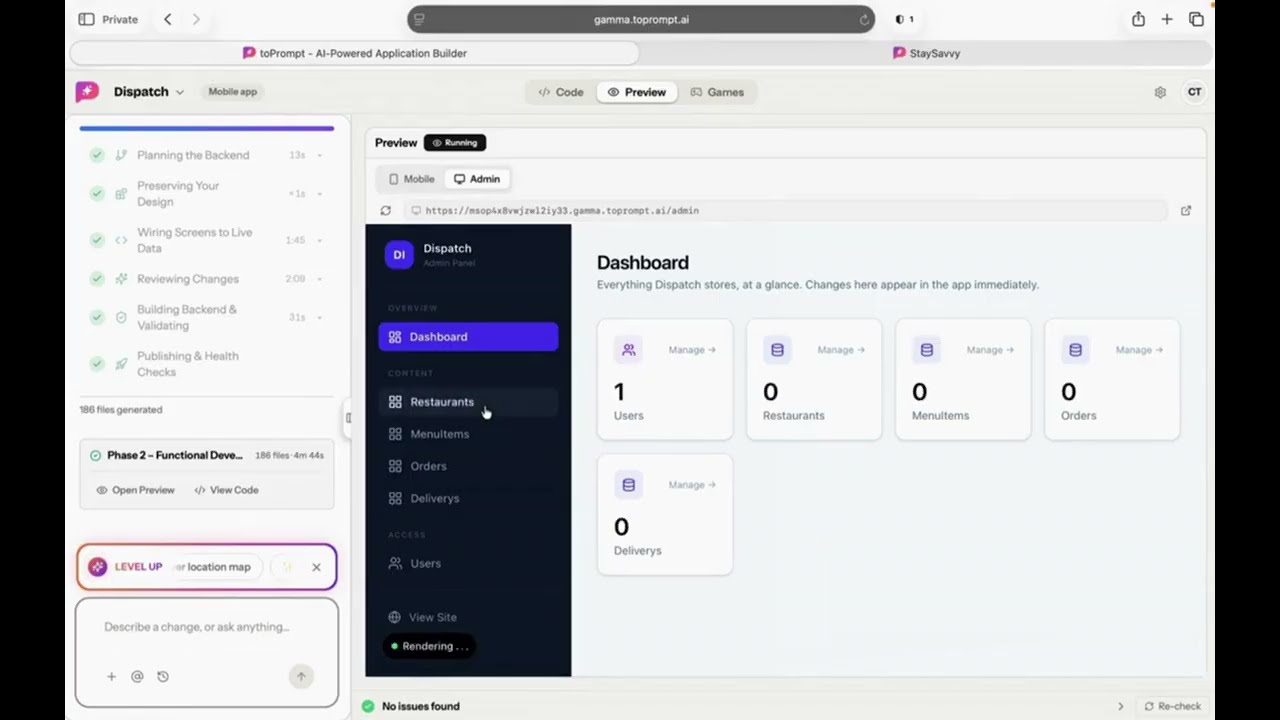Screen dimensions: 1280x720
Task: Open Deliverys in admin sidebar
Action: [x=468, y=498]
